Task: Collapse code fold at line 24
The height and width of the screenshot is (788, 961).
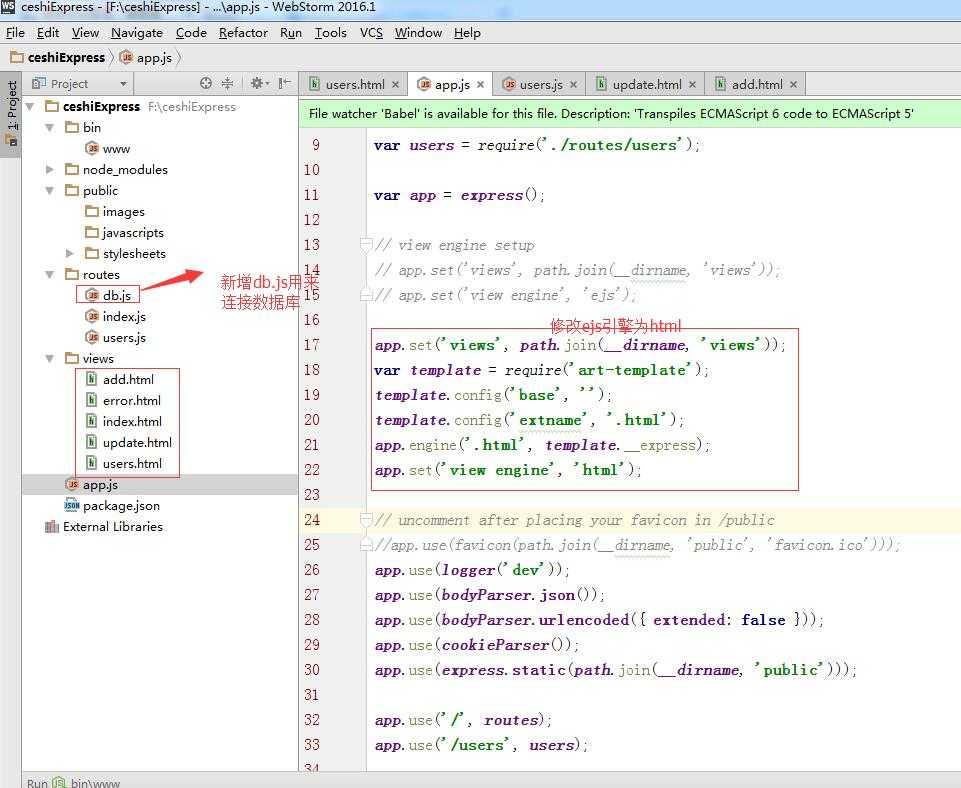Action: pos(366,520)
